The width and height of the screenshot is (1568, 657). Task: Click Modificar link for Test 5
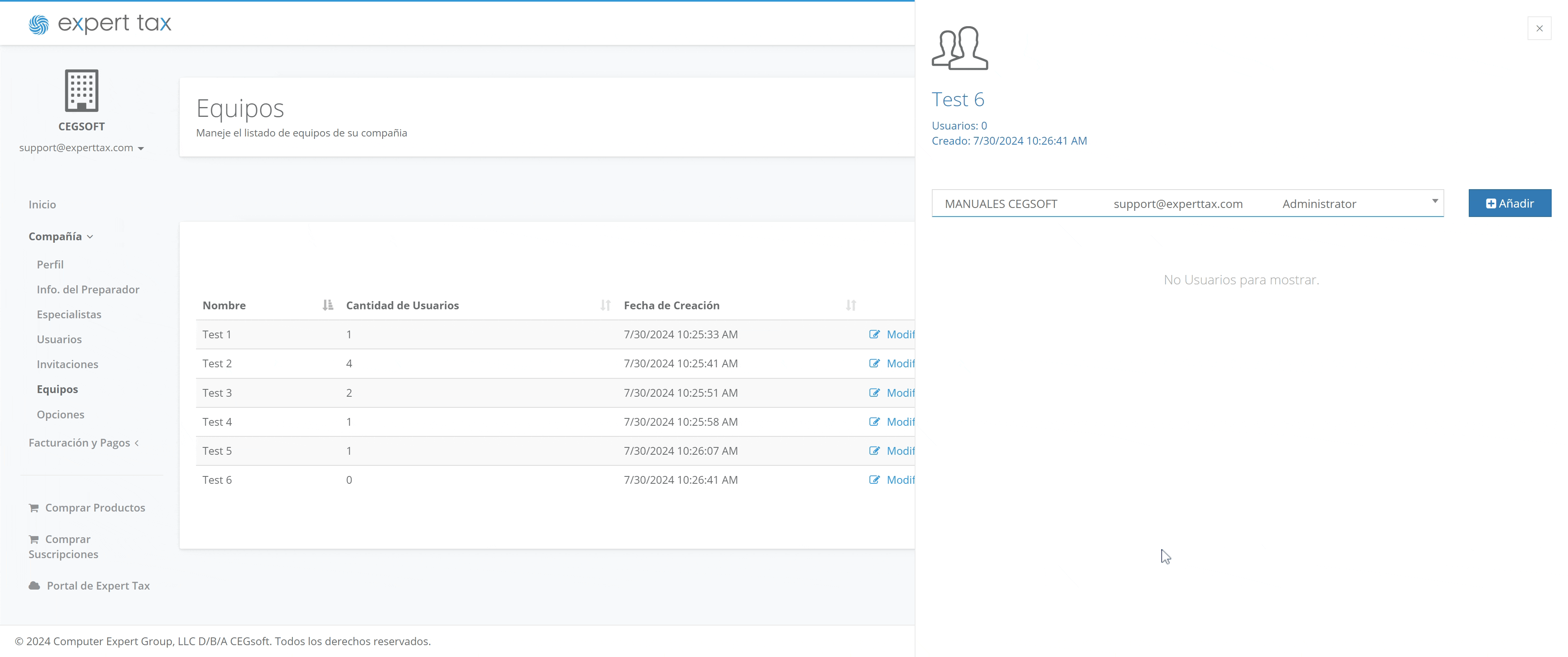[x=900, y=451]
